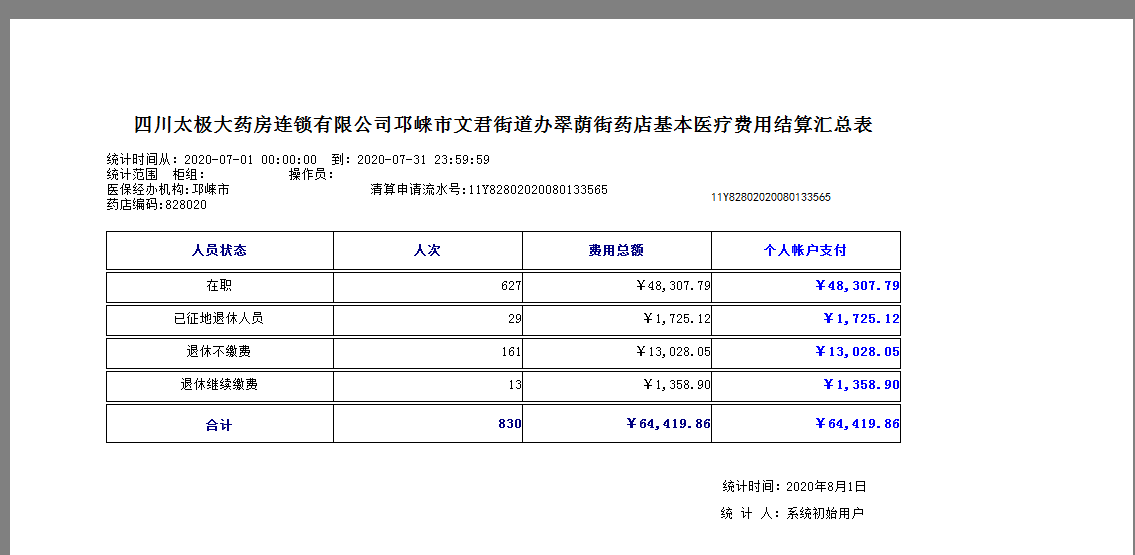Click the black ¥1,725.12 total cost cell
The width and height of the screenshot is (1135, 555).
pos(617,319)
